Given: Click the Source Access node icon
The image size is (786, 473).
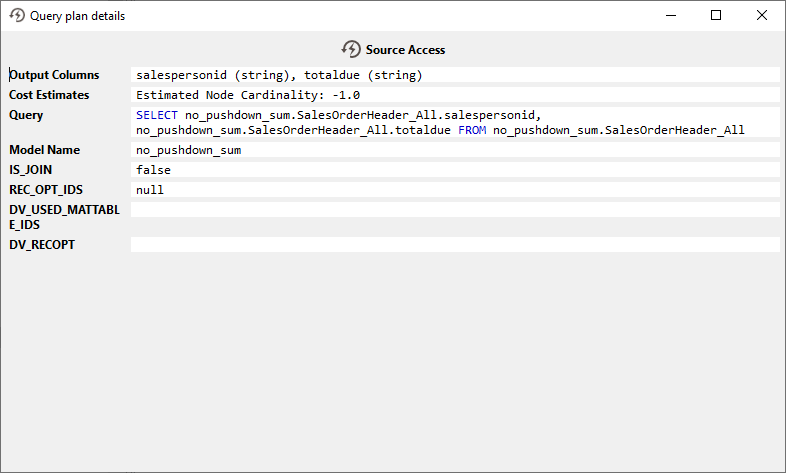Looking at the screenshot, I should point(351,49).
